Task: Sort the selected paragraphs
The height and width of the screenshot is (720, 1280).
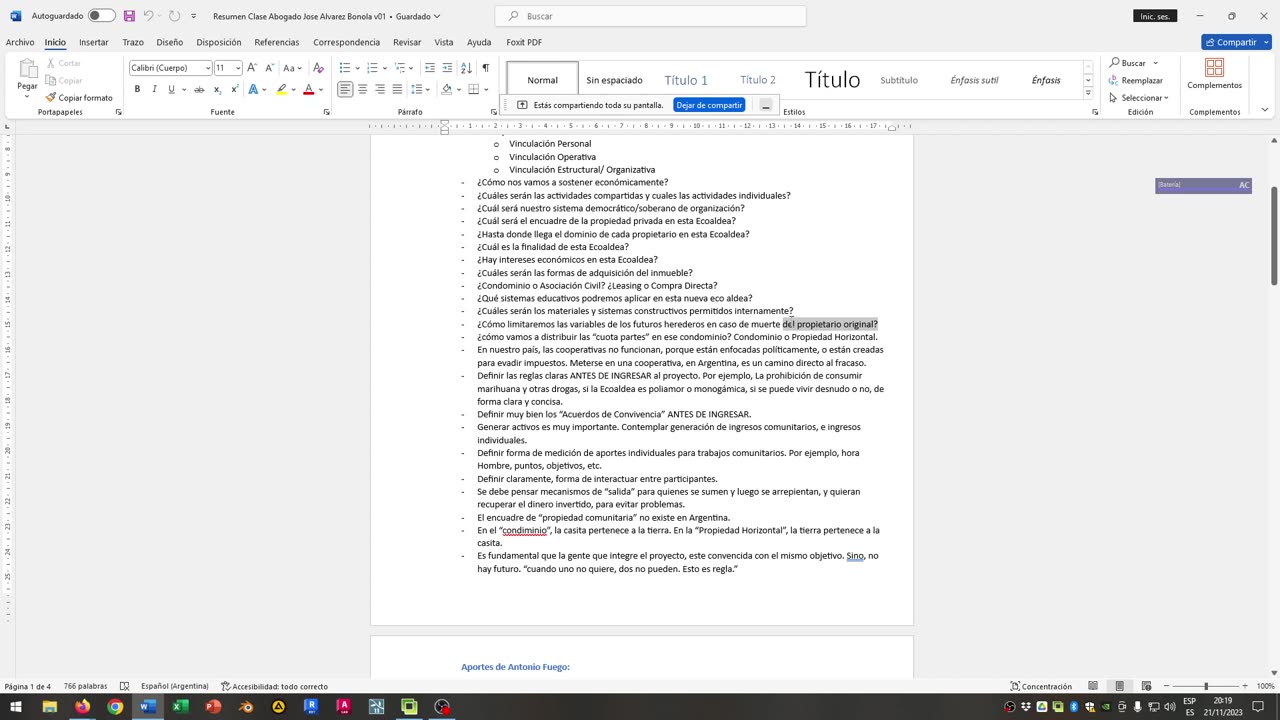Action: tap(466, 67)
